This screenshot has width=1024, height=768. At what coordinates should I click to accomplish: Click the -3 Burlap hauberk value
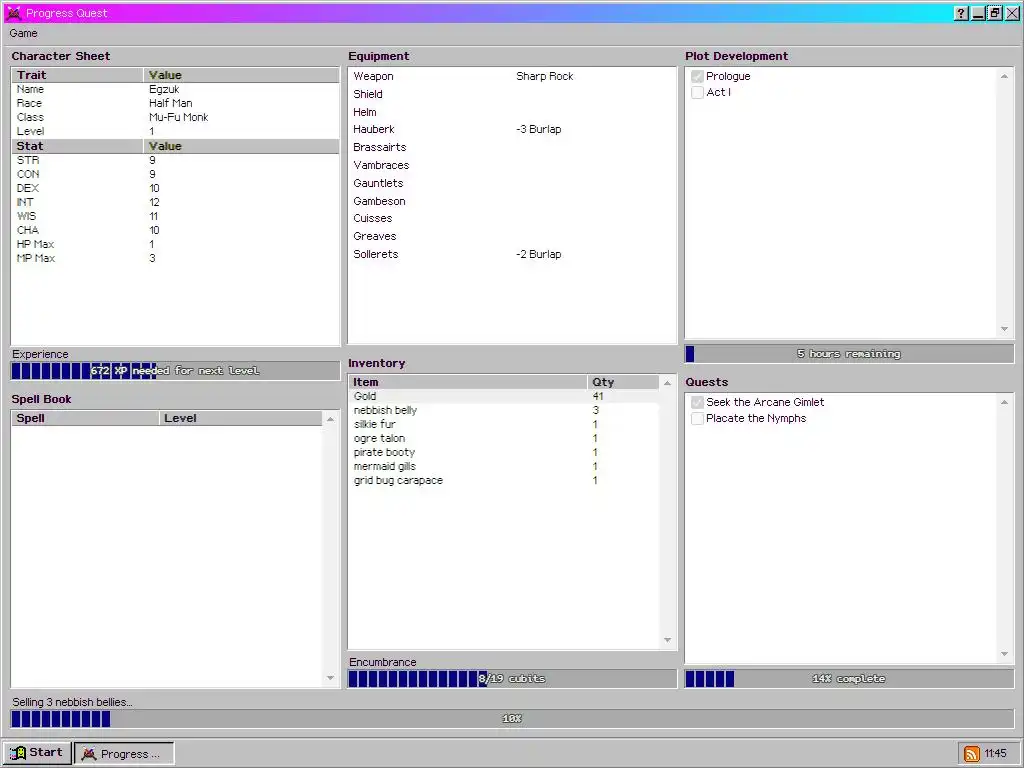539,129
